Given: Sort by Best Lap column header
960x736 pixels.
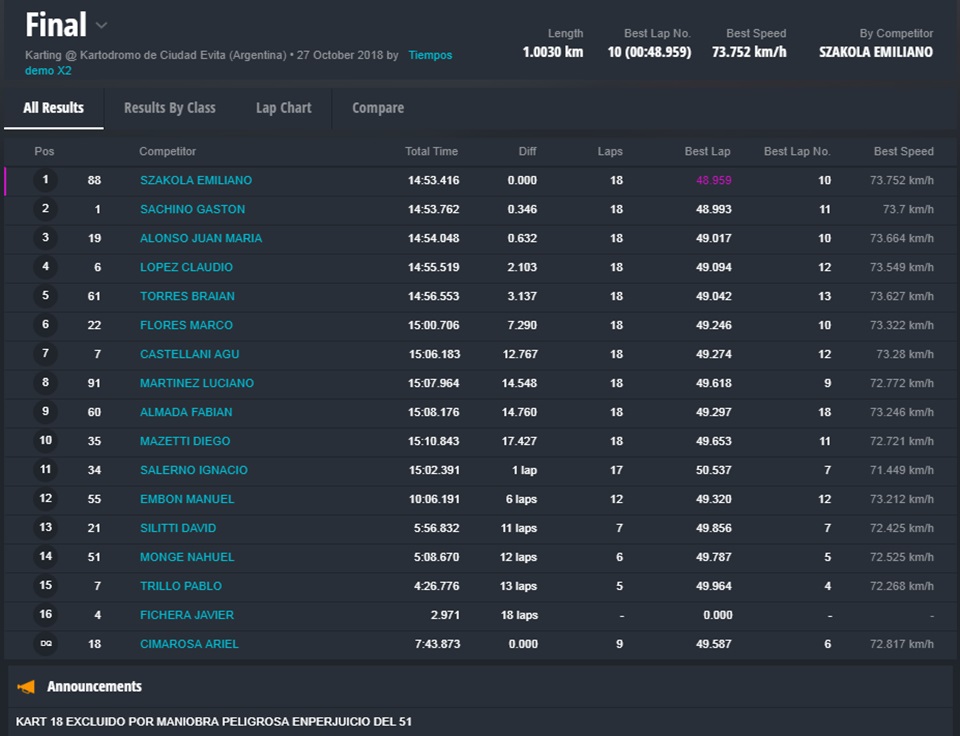Looking at the screenshot, I should coord(707,152).
